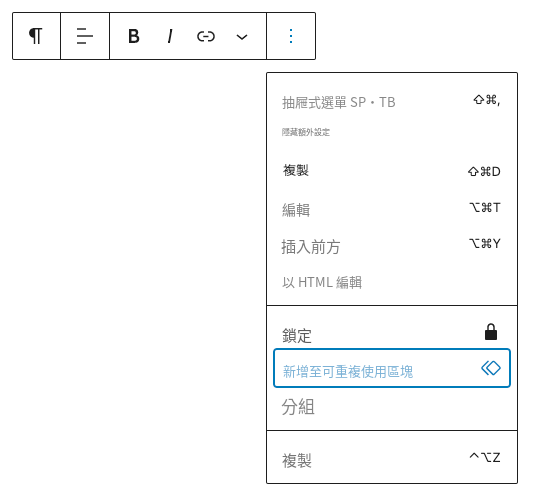535x501 pixels.
Task: Select 以 HTML 編輯 option
Action: click(x=392, y=282)
